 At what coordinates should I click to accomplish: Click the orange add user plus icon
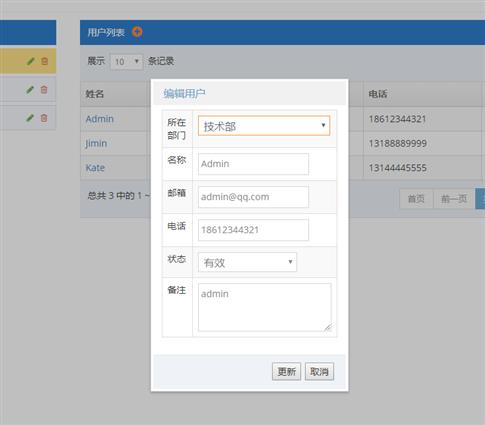(x=137, y=32)
